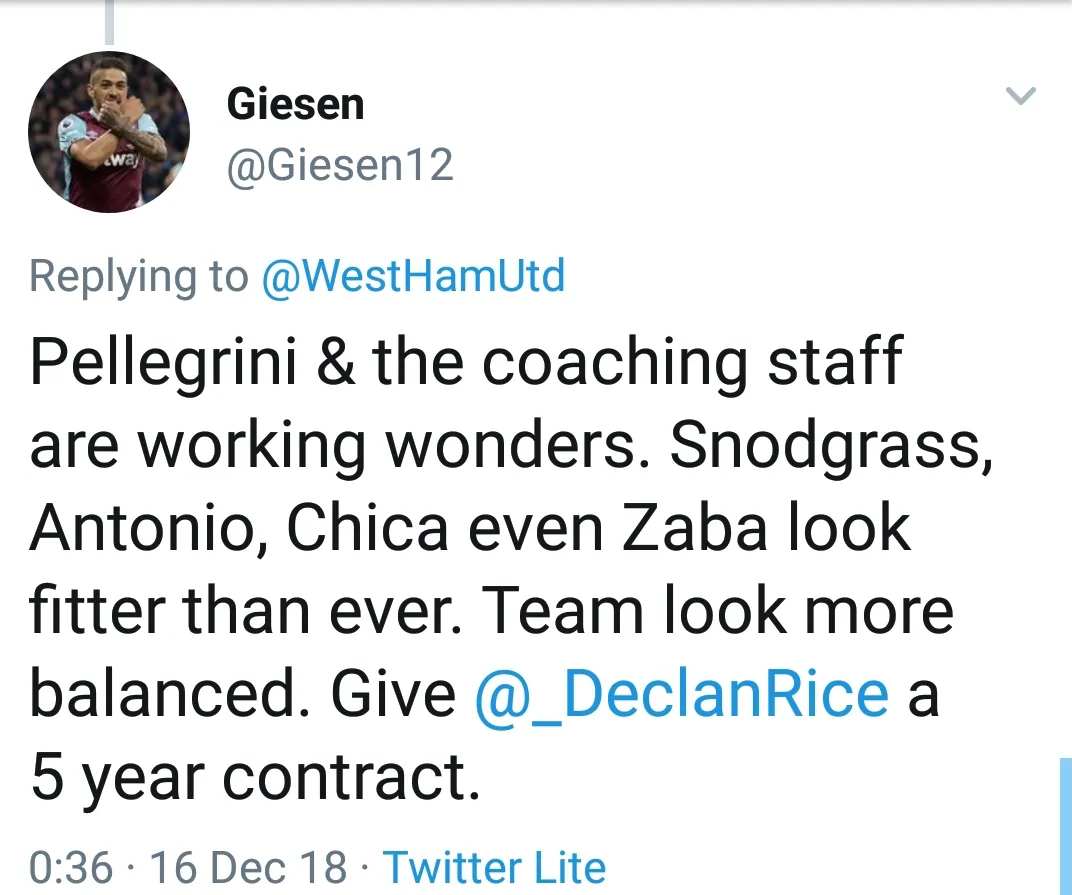Click the thread connector line above avatar
The image size is (1072, 895).
coord(108,24)
